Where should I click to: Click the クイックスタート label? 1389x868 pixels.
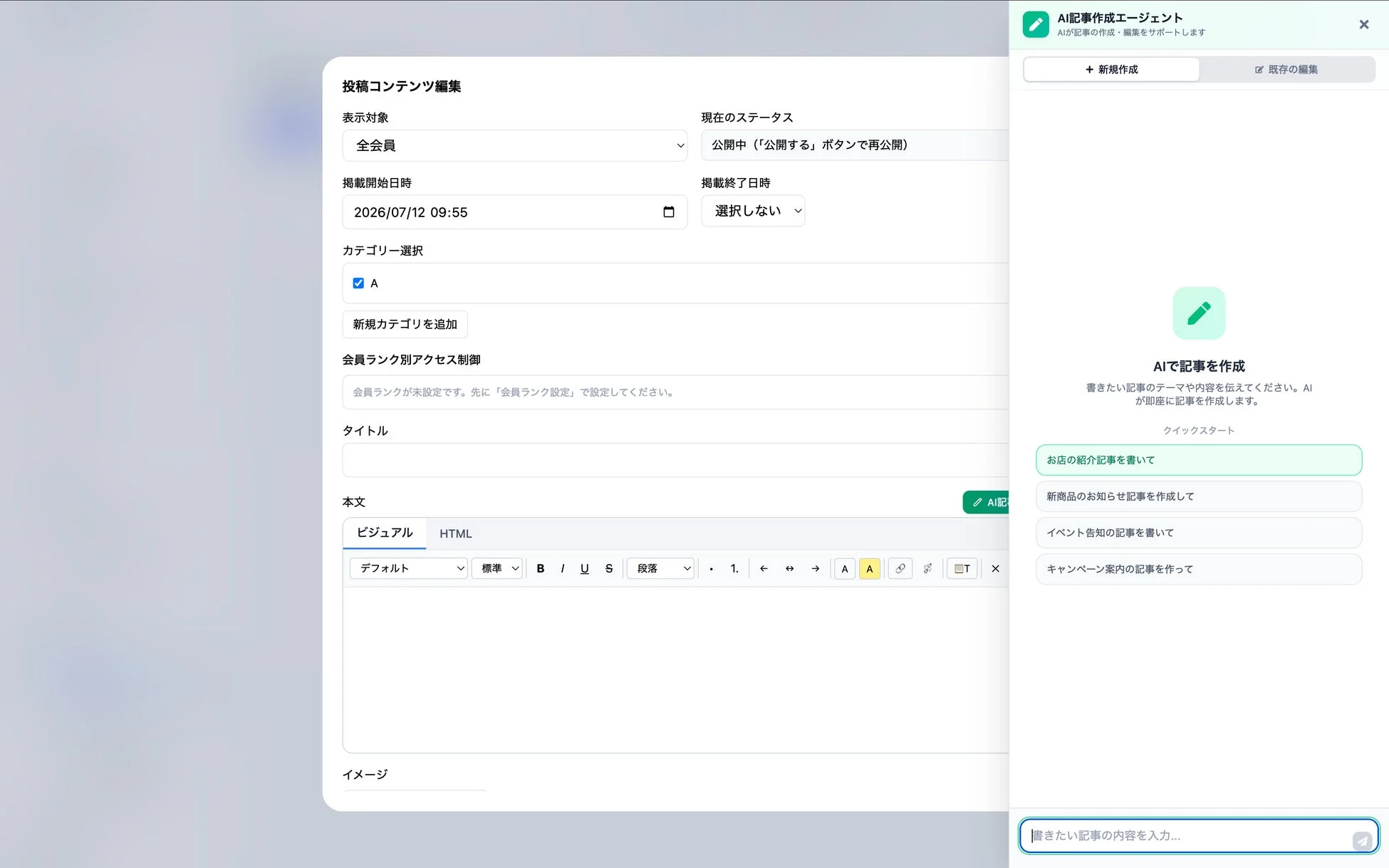pos(1199,431)
